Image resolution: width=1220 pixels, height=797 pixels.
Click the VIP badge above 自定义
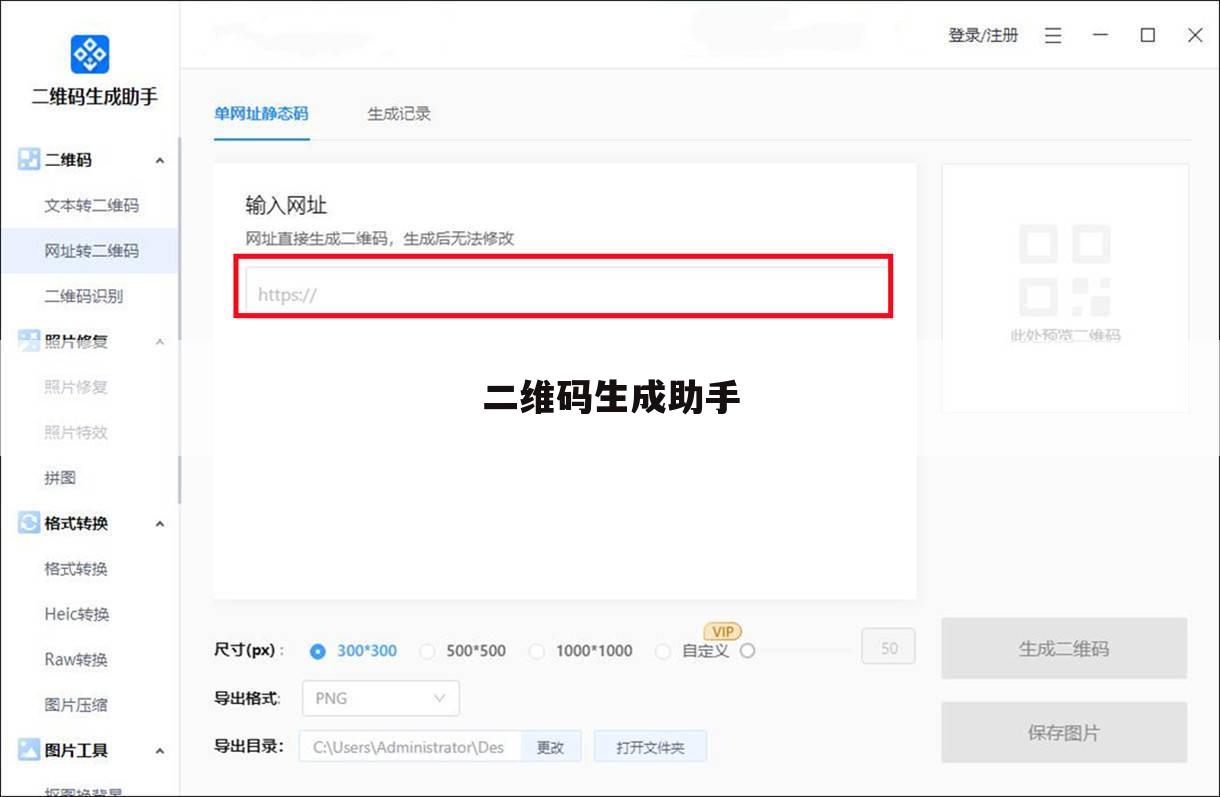coord(723,632)
